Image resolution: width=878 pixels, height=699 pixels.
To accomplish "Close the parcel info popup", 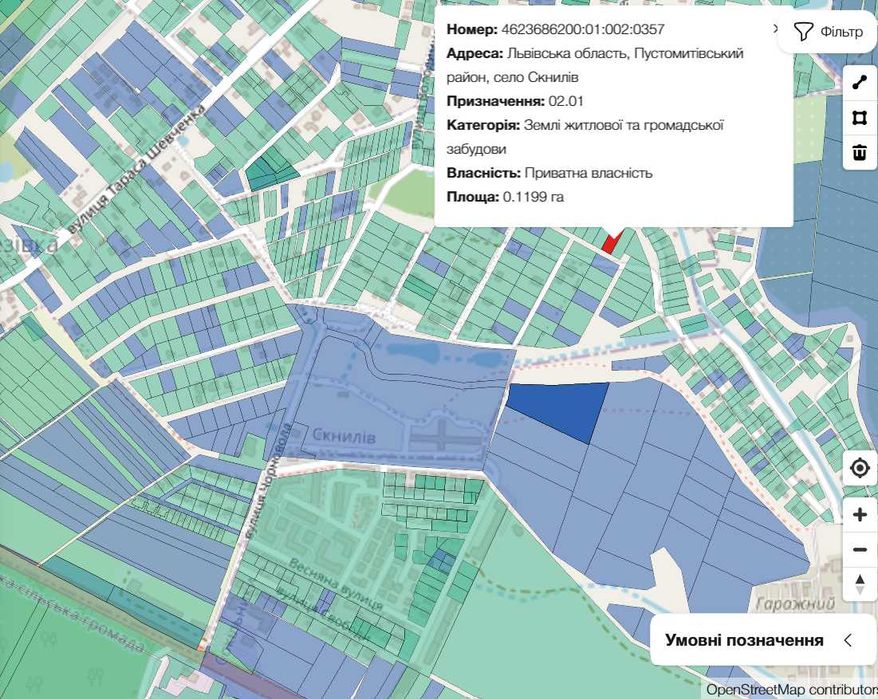I will [776, 29].
